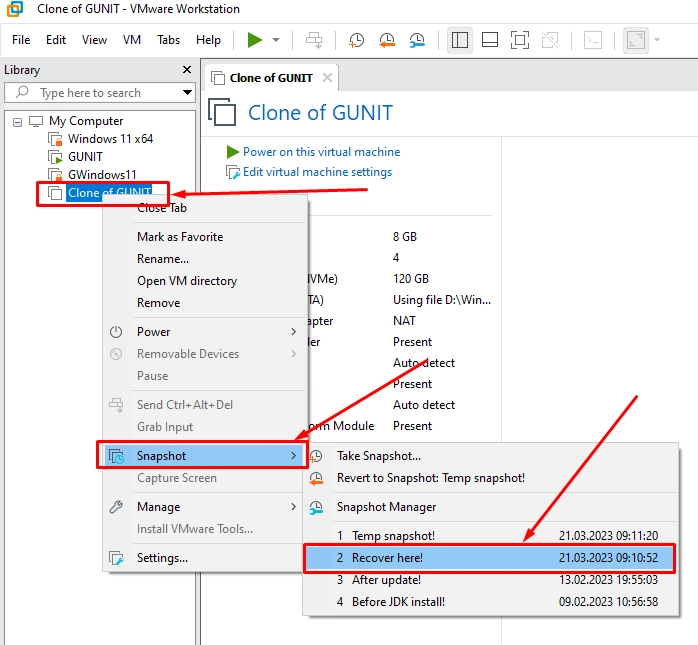Click the Snapshot Manager submenu icon
The width and height of the screenshot is (698, 645).
point(316,507)
